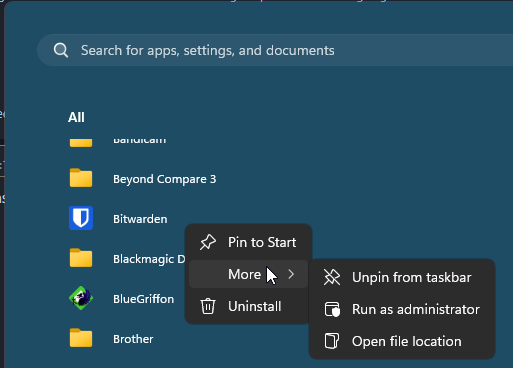Select Unpin from taskbar option
513x368 pixels.
click(x=402, y=277)
